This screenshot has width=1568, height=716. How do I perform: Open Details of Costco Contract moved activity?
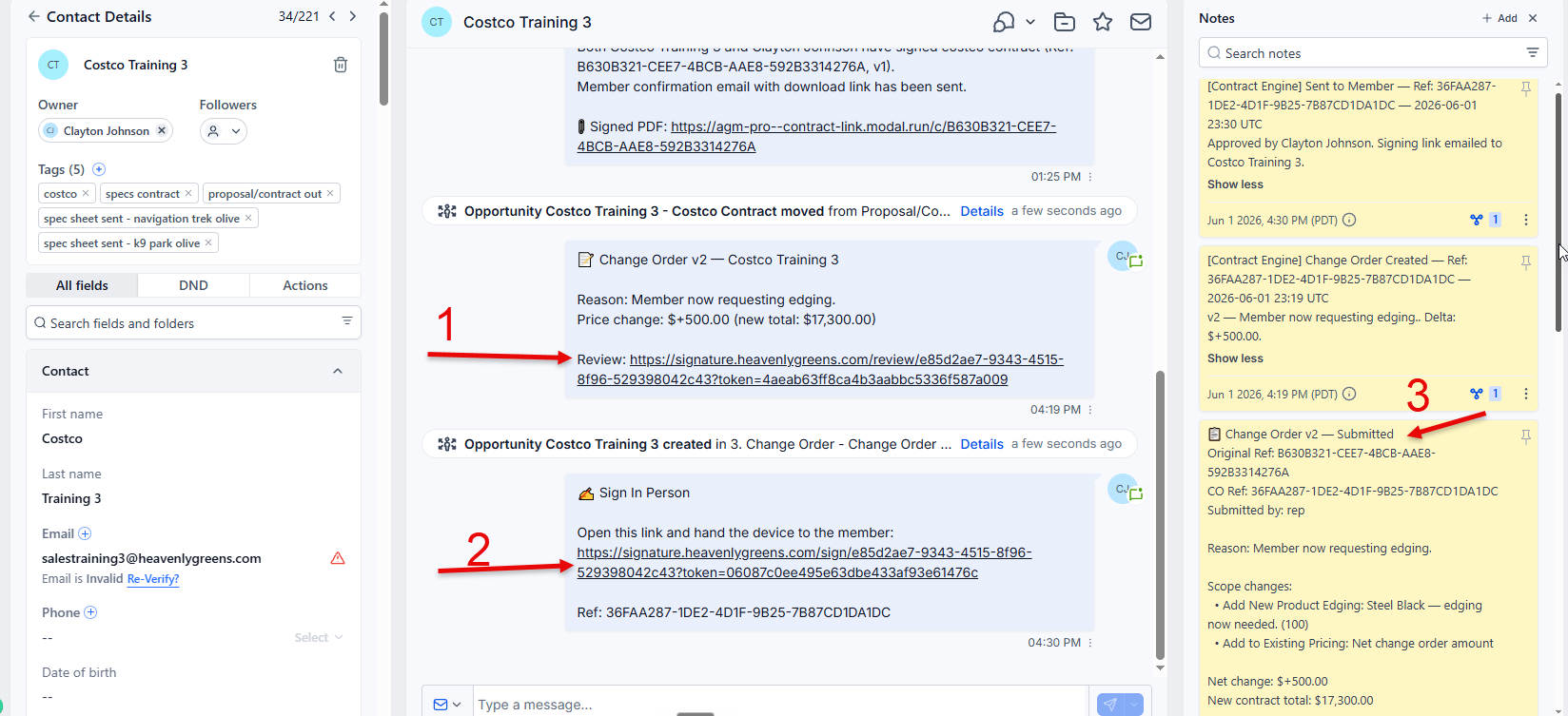(982, 211)
